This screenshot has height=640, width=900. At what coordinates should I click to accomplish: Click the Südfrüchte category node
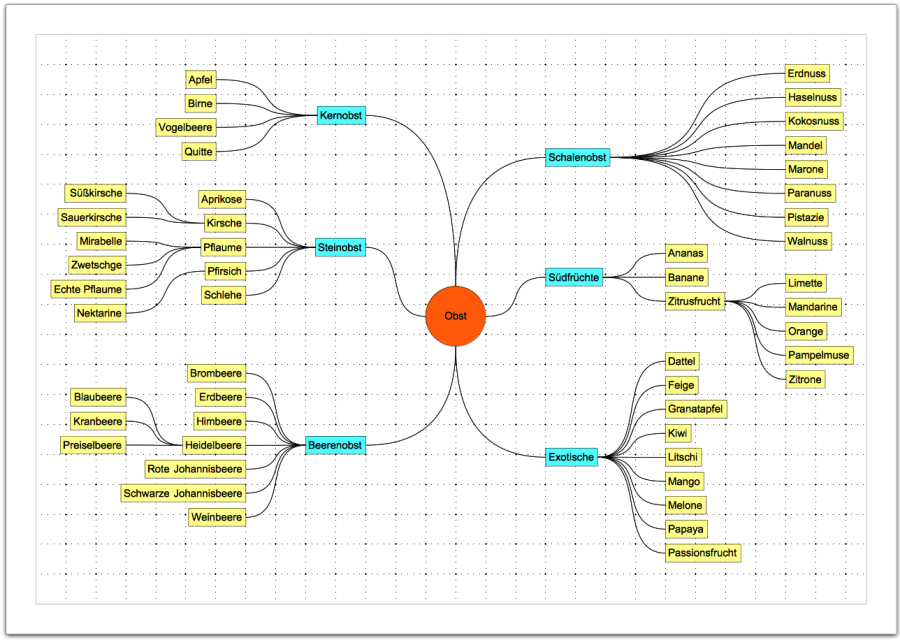(575, 277)
